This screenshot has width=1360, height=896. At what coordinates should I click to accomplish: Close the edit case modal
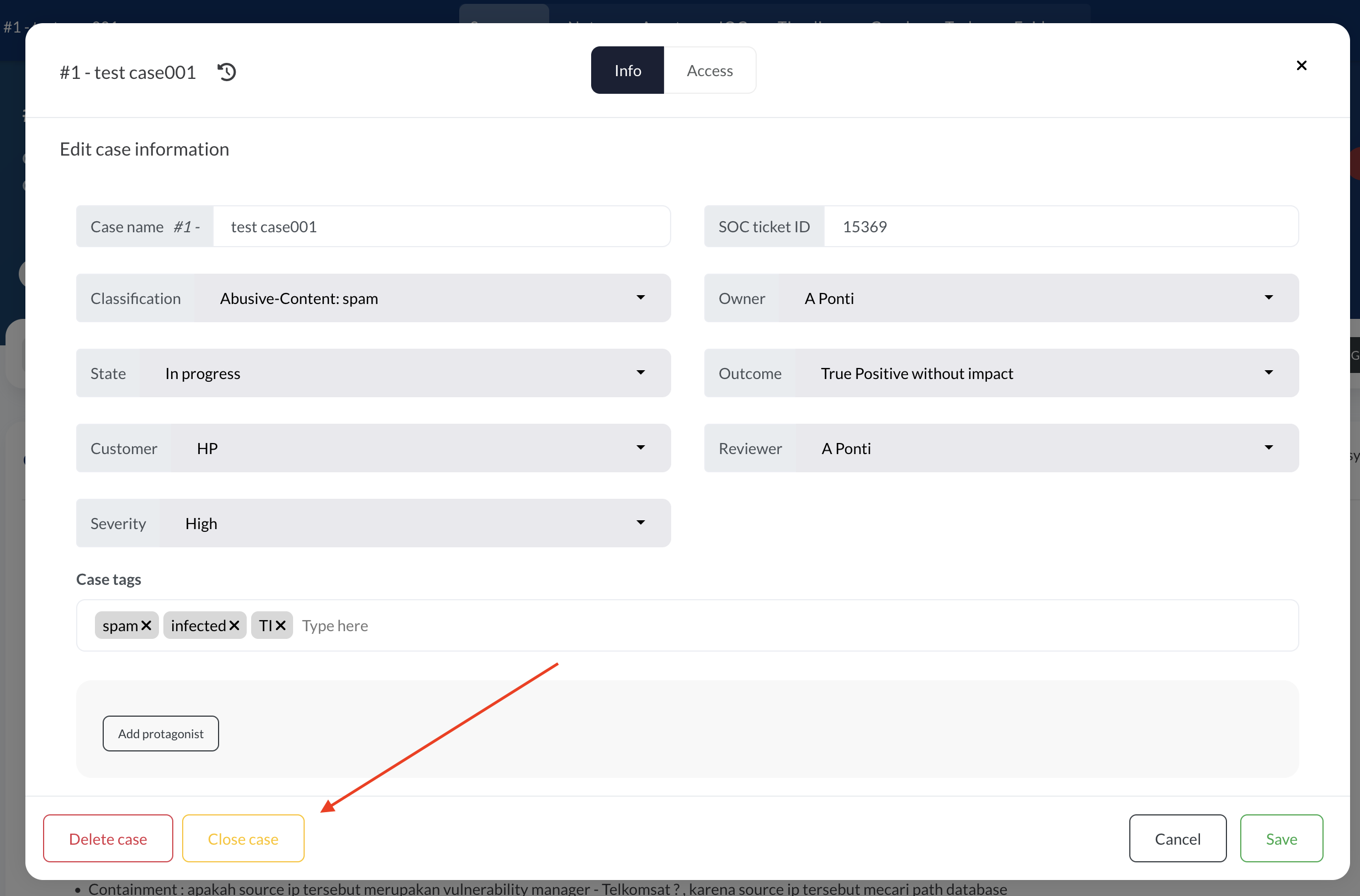1301,66
